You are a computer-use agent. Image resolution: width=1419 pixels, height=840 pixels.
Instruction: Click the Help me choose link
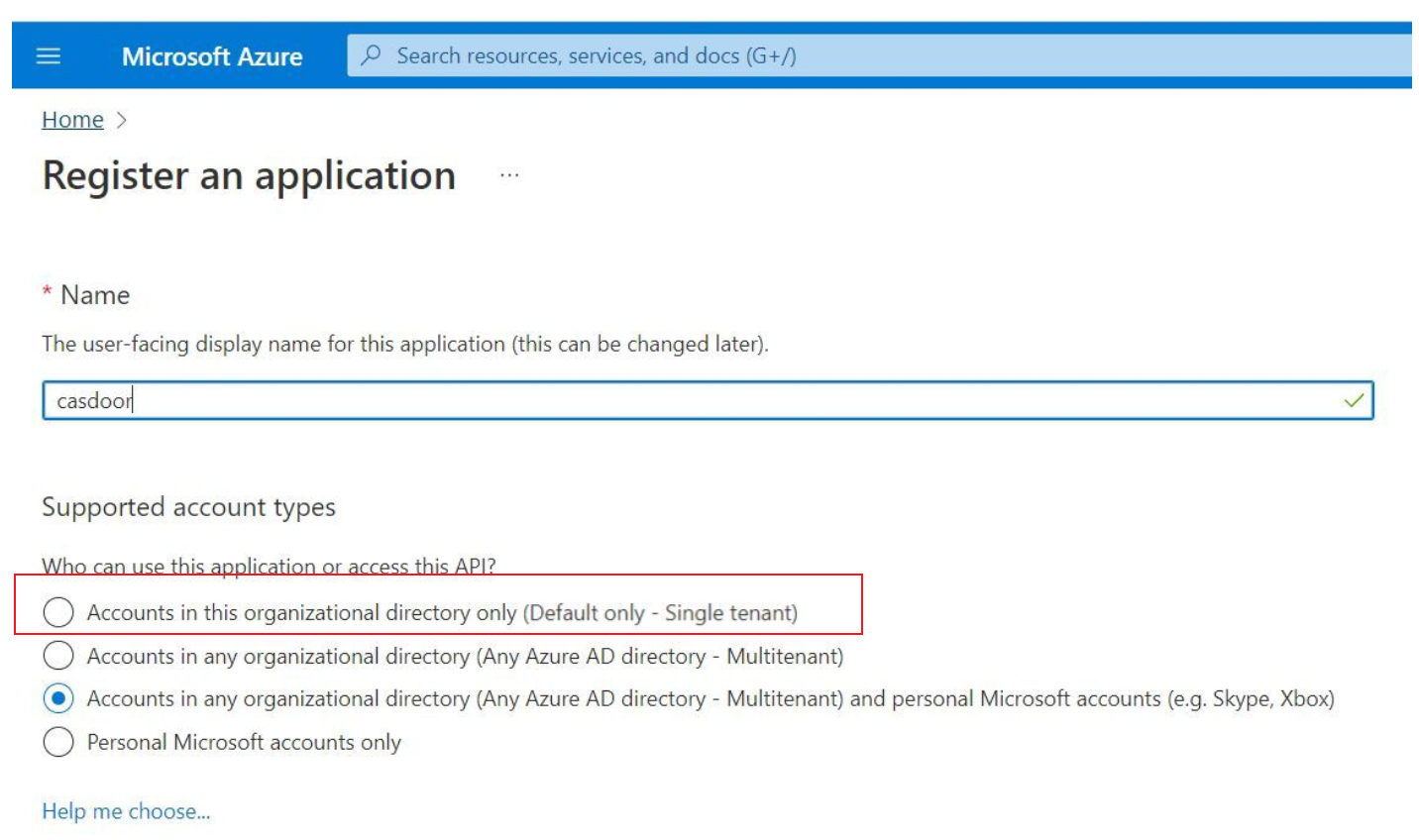[124, 810]
